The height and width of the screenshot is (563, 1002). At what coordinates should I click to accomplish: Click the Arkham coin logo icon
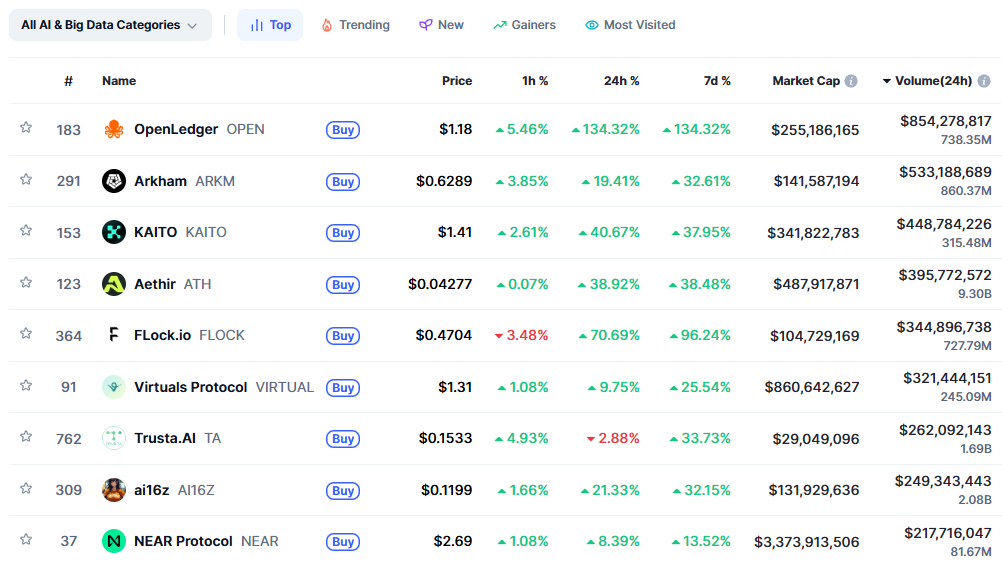point(114,181)
